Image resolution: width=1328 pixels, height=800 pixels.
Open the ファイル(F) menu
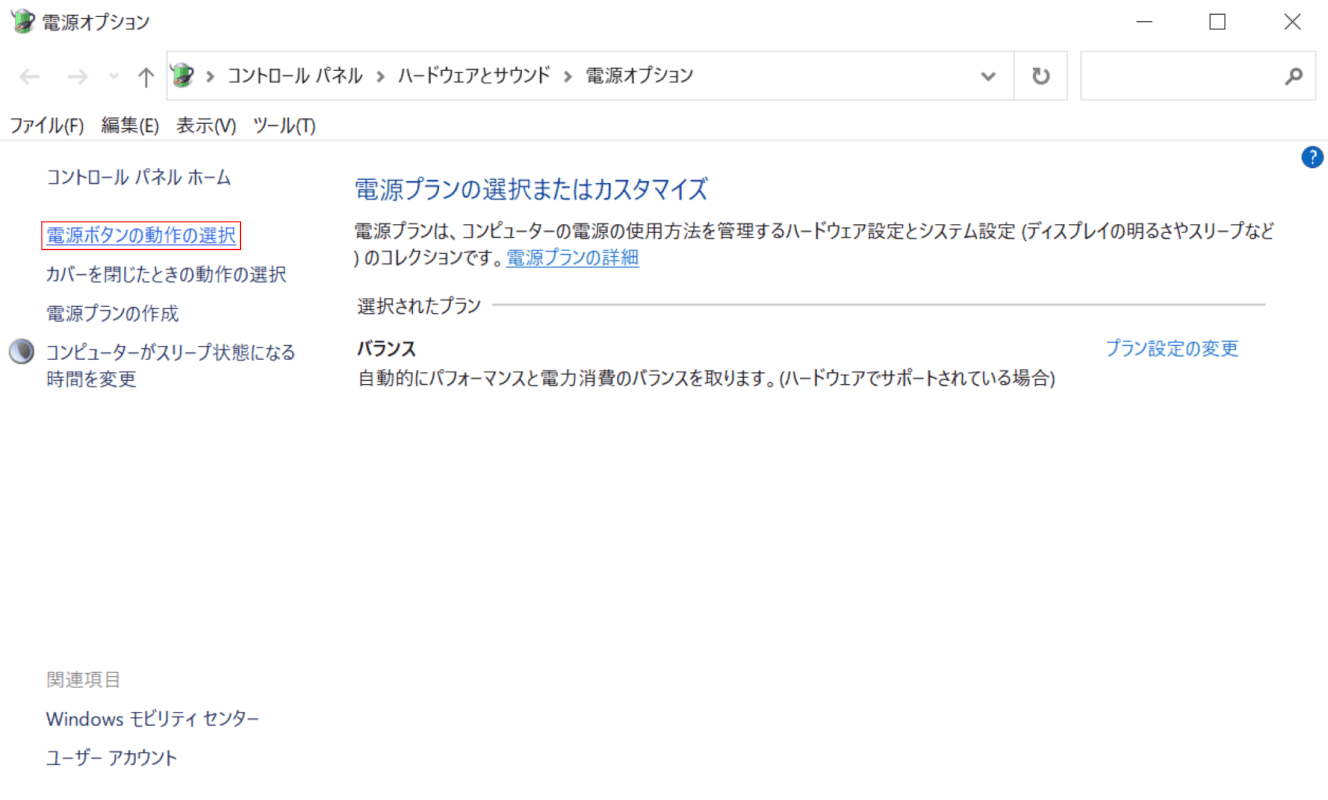click(x=47, y=125)
